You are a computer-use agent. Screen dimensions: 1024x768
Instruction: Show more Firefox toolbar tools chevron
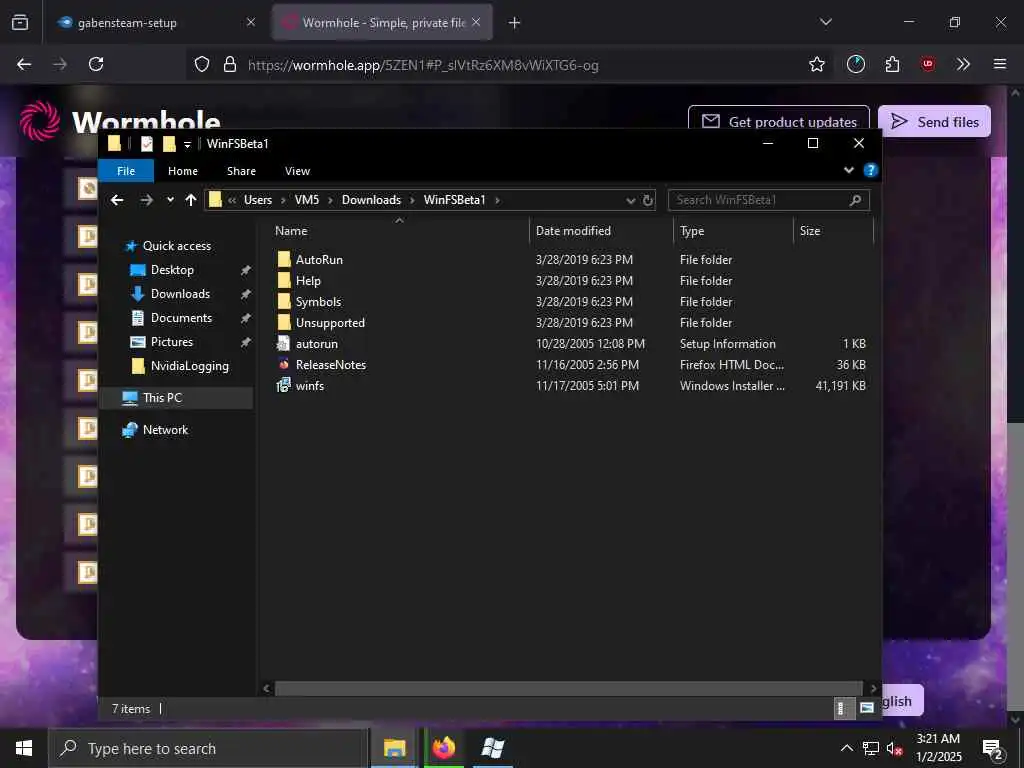pyautogui.click(x=963, y=64)
